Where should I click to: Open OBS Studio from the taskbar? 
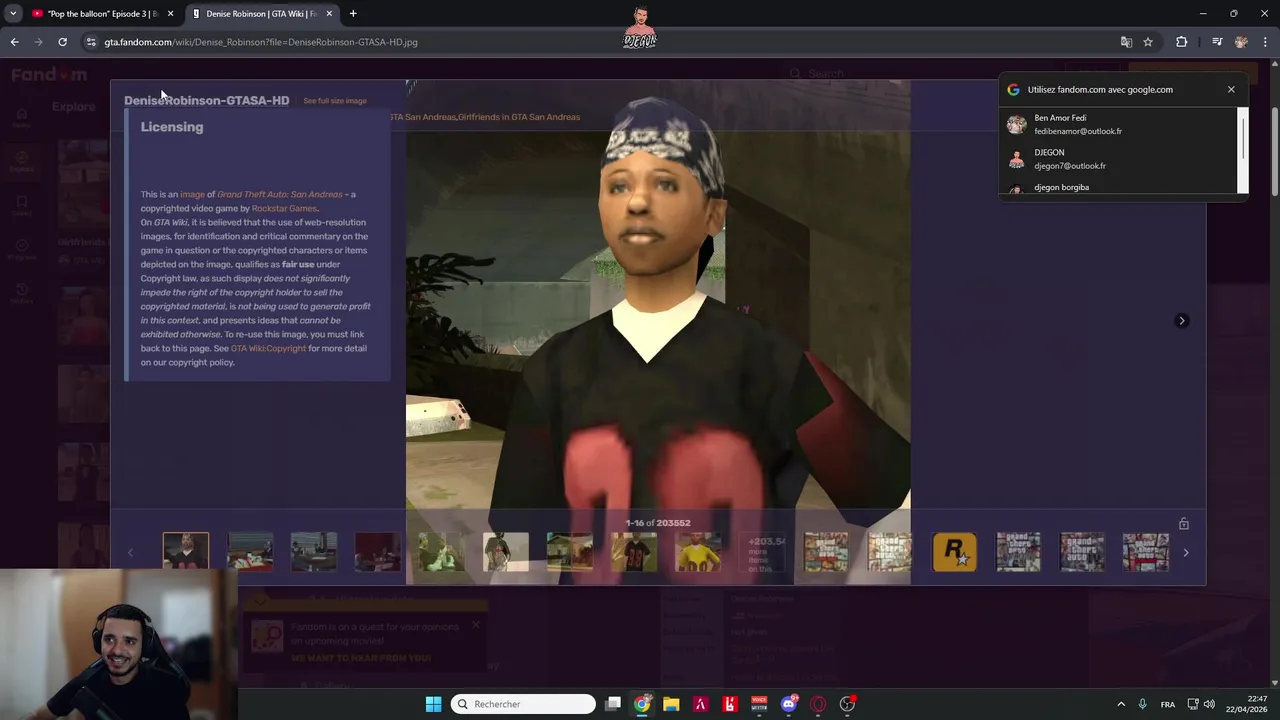tap(847, 704)
